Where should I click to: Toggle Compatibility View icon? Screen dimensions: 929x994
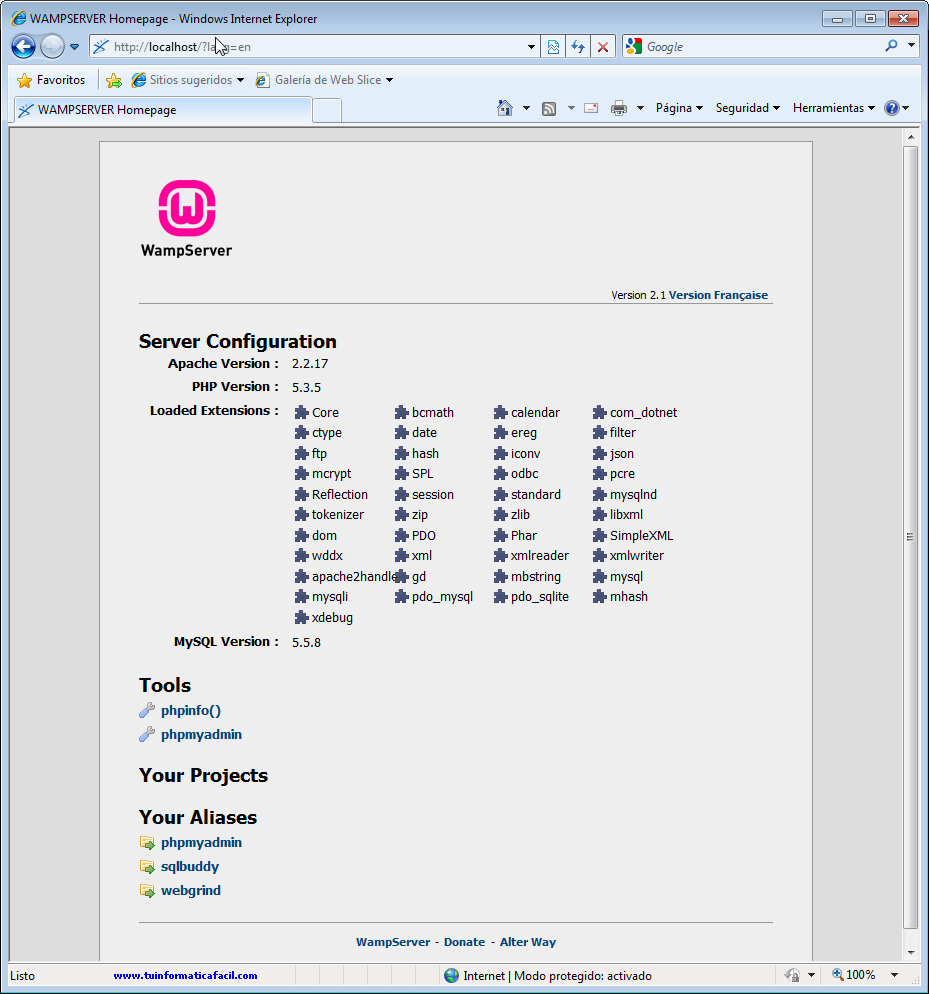pos(553,47)
